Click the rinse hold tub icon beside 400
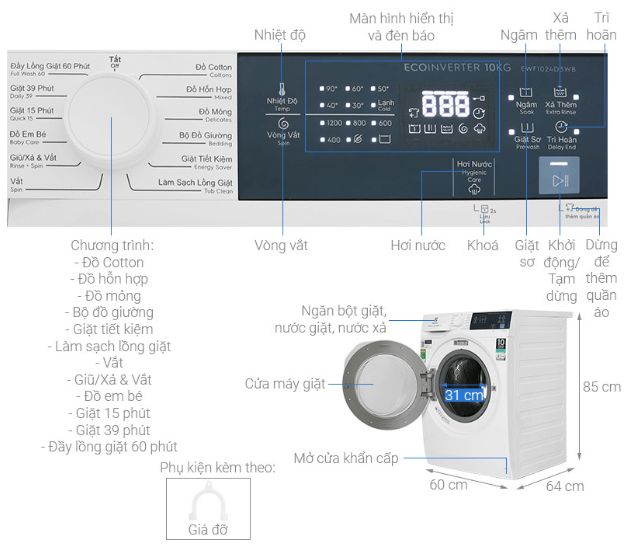This screenshot has height=547, width=630. (385, 139)
